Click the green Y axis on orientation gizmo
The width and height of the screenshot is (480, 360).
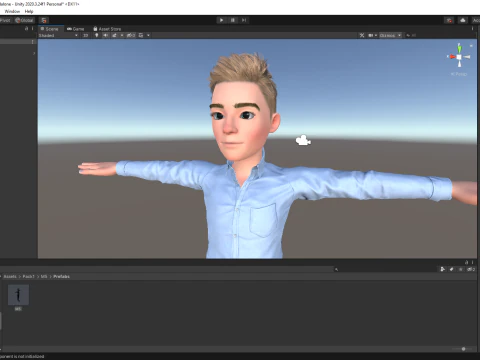pos(459,48)
